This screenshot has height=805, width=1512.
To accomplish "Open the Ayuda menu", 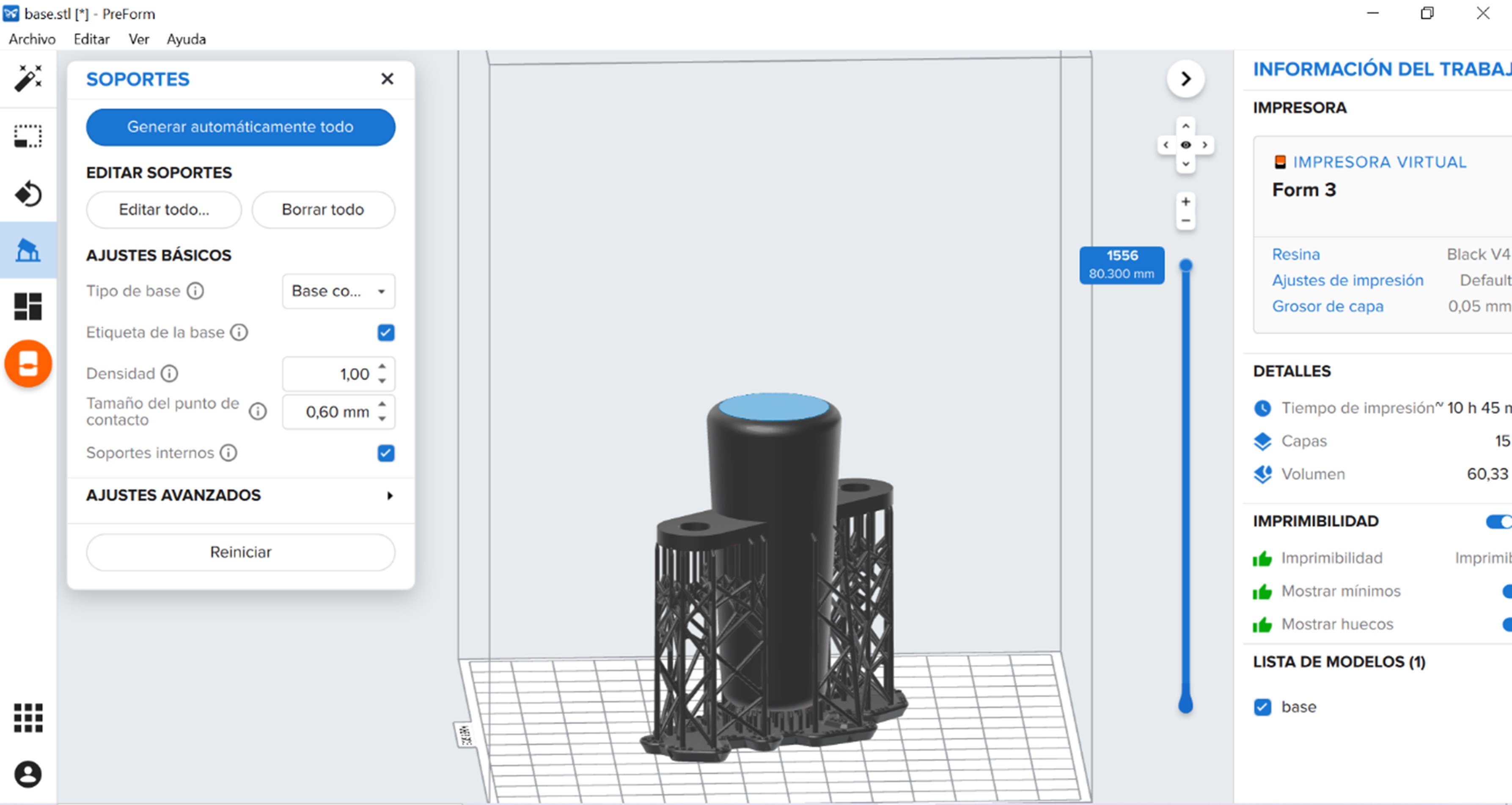I will (186, 39).
